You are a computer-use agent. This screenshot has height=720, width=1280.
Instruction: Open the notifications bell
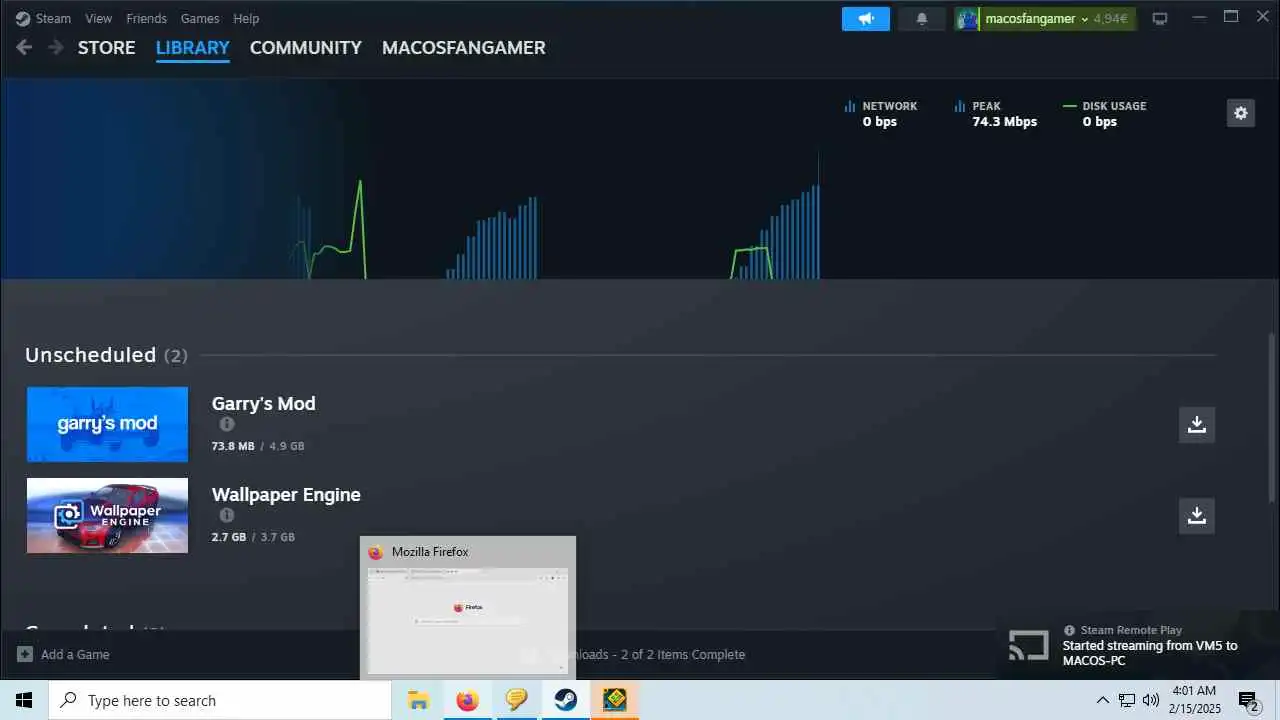pyautogui.click(x=922, y=19)
